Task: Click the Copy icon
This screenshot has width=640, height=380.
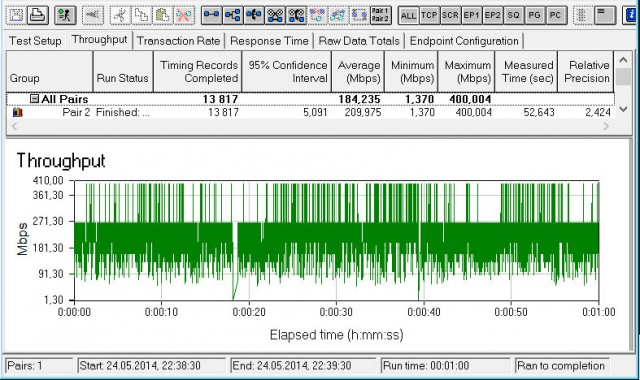Action: [141, 16]
